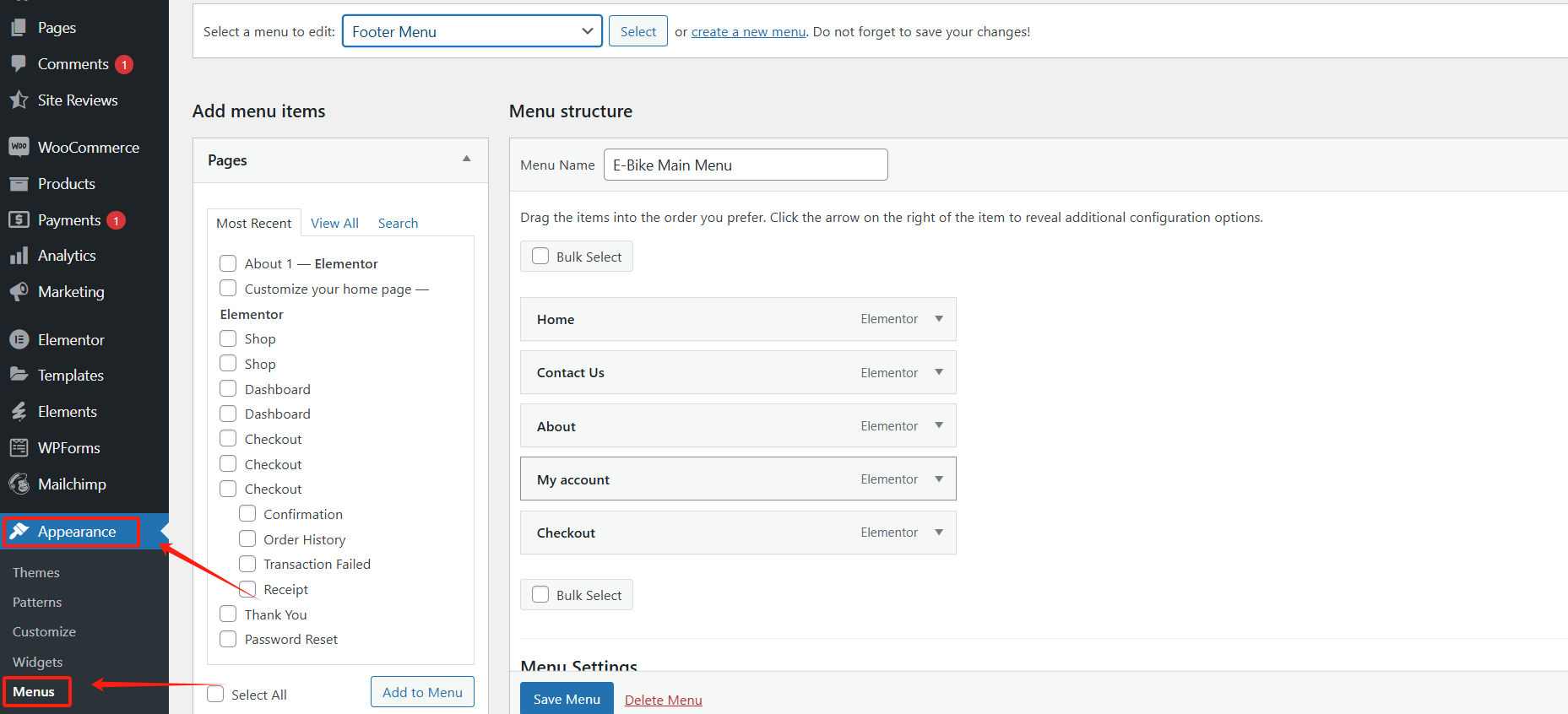Switch to the Search tab
The width and height of the screenshot is (1568, 714).
coord(398,223)
